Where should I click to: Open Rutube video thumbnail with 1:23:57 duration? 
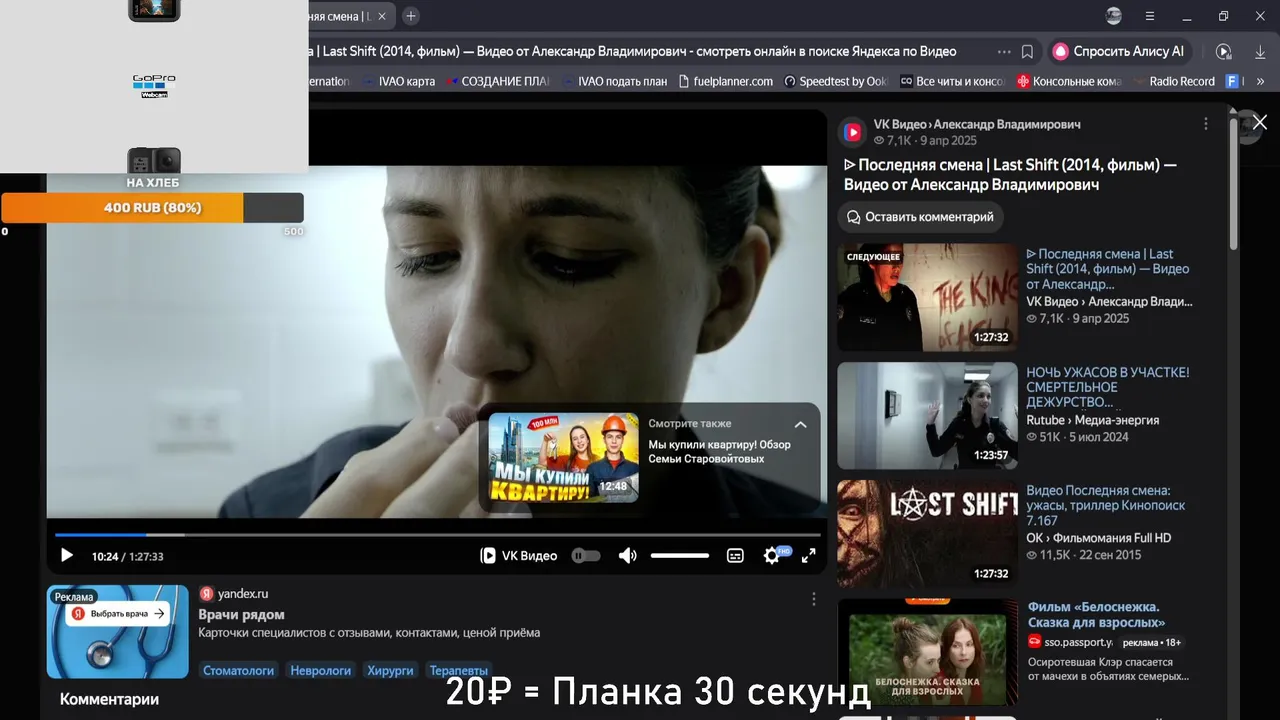click(x=927, y=415)
